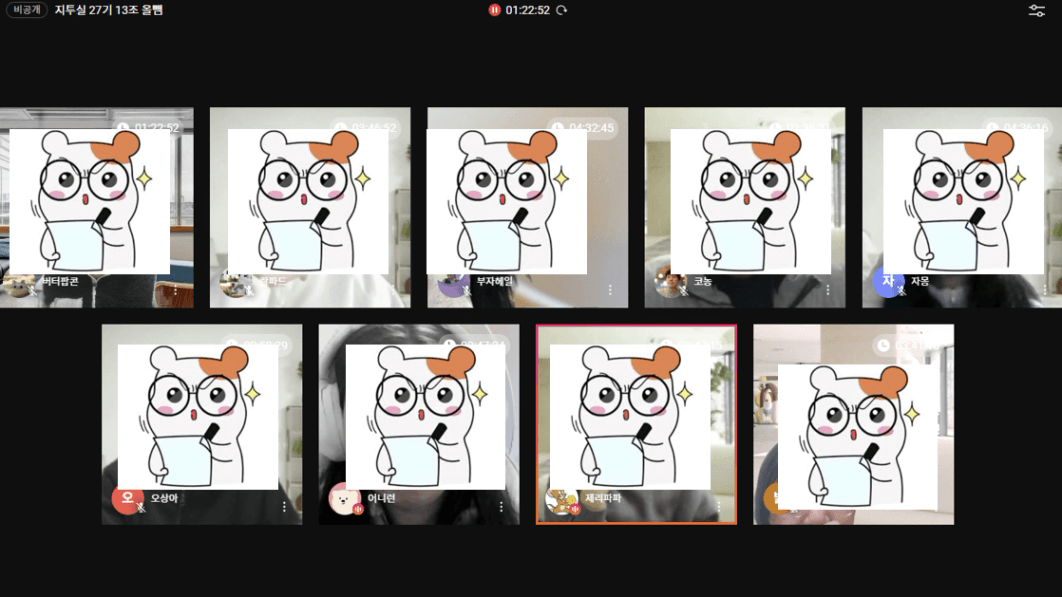Click the participant name 자몽

[920, 281]
